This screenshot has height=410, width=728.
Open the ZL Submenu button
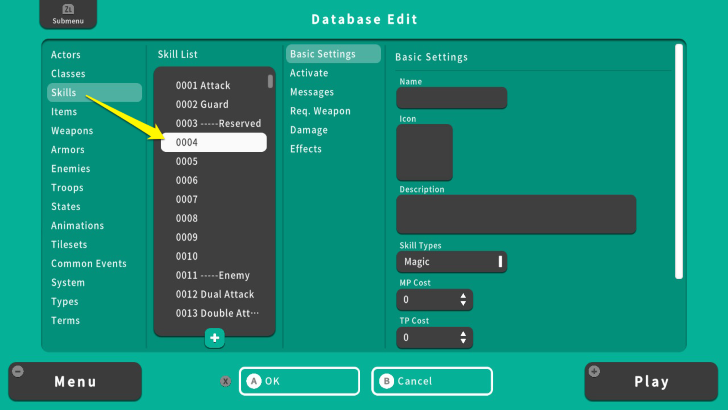[x=68, y=14]
